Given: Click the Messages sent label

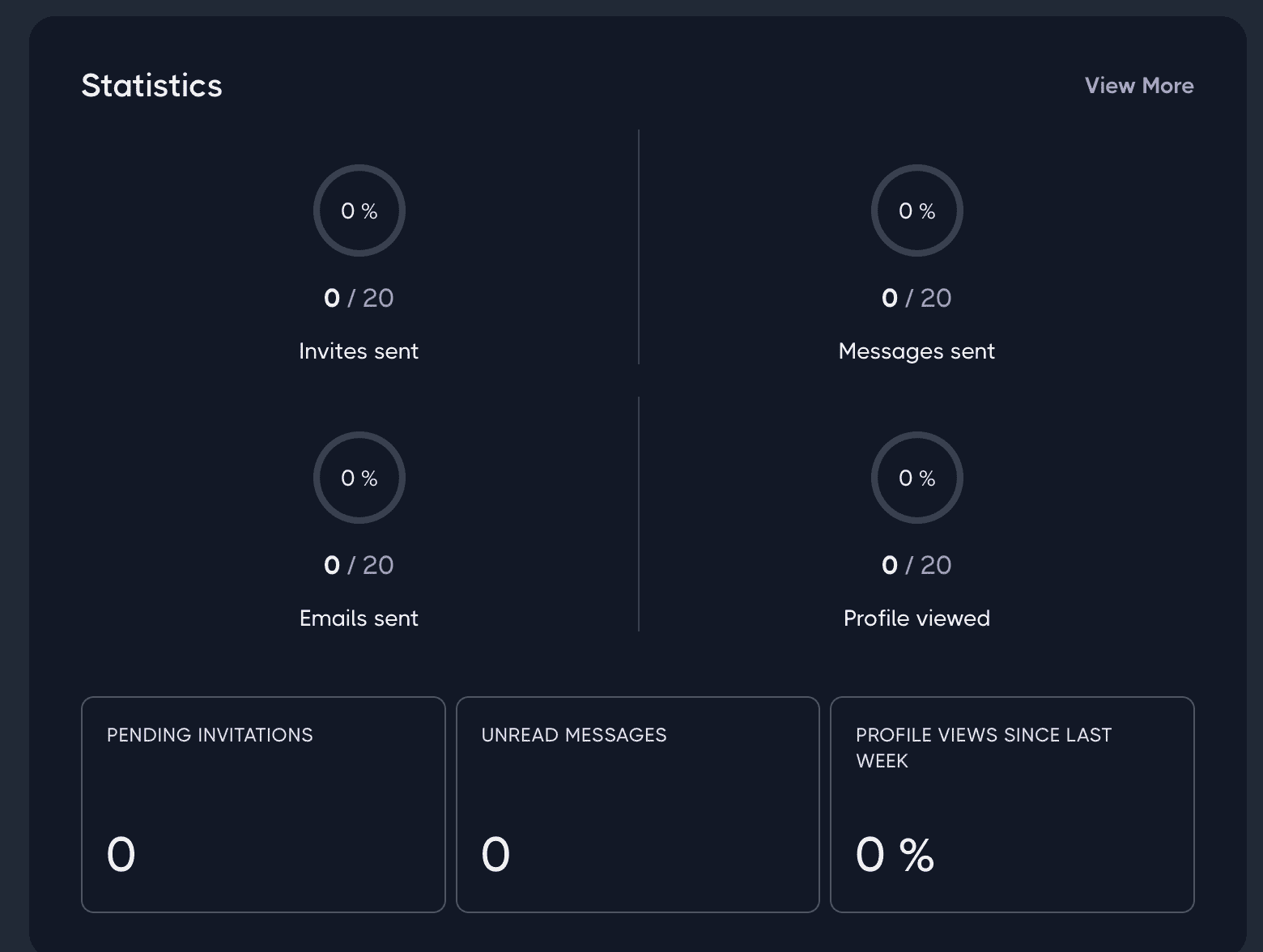Looking at the screenshot, I should coord(916,351).
